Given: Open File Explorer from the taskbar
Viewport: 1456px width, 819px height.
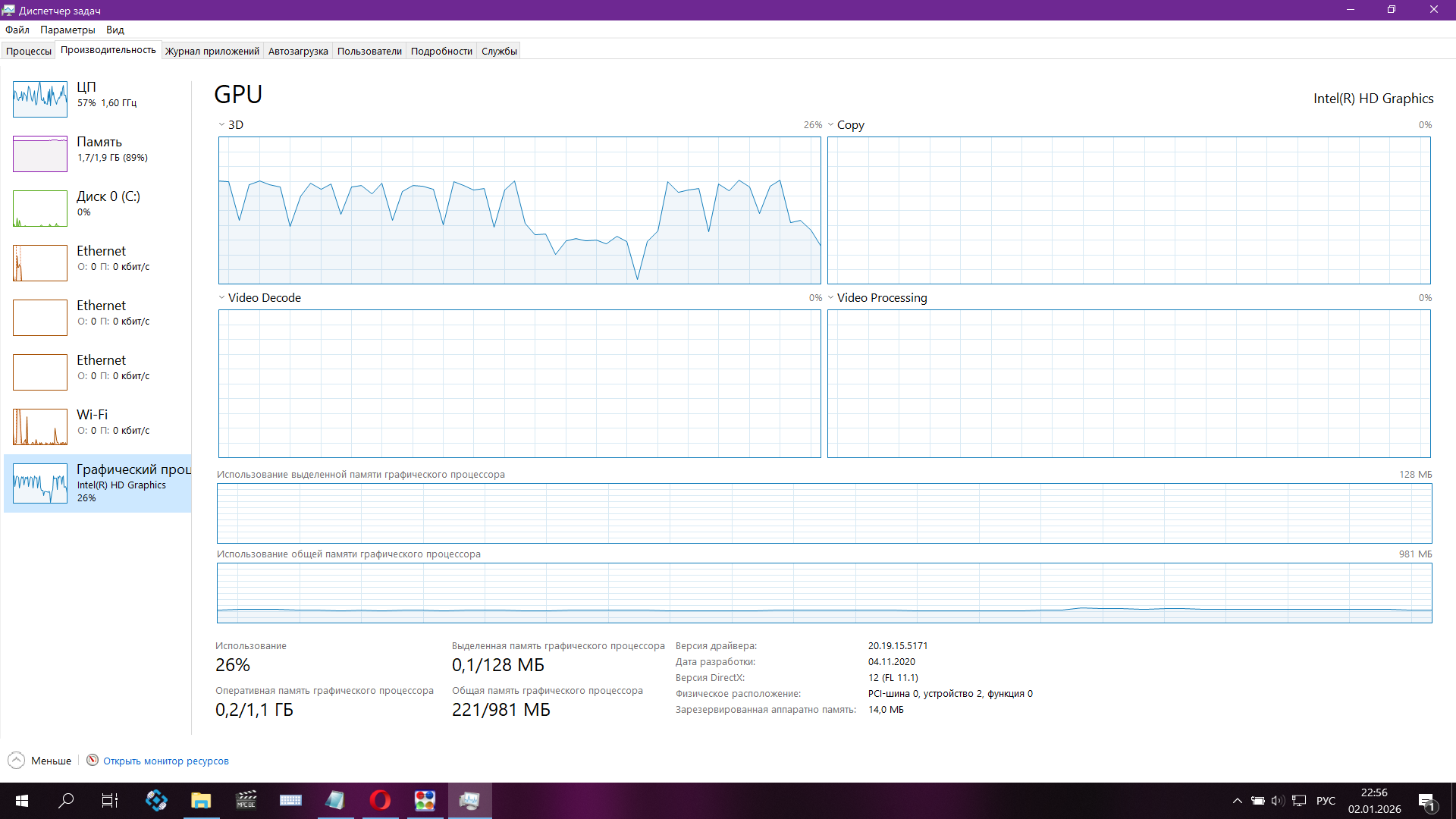Looking at the screenshot, I should pyautogui.click(x=201, y=800).
